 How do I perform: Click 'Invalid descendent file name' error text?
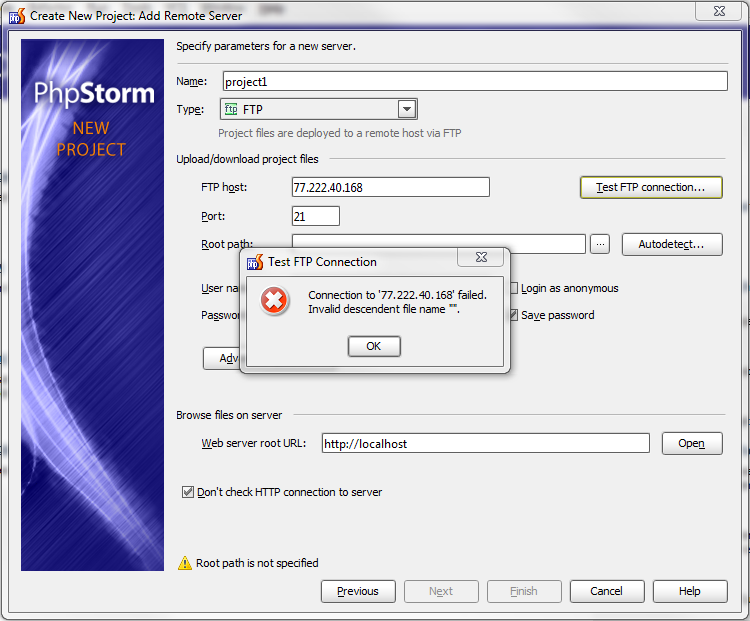click(x=384, y=309)
